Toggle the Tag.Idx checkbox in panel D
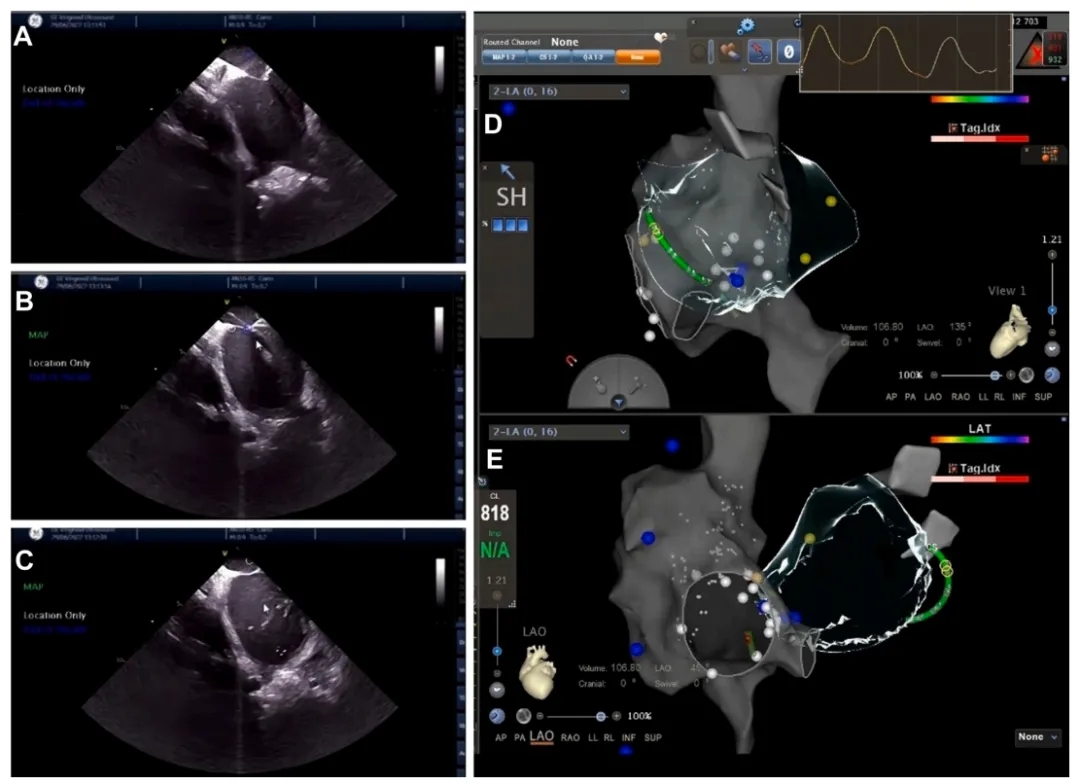 click(953, 128)
